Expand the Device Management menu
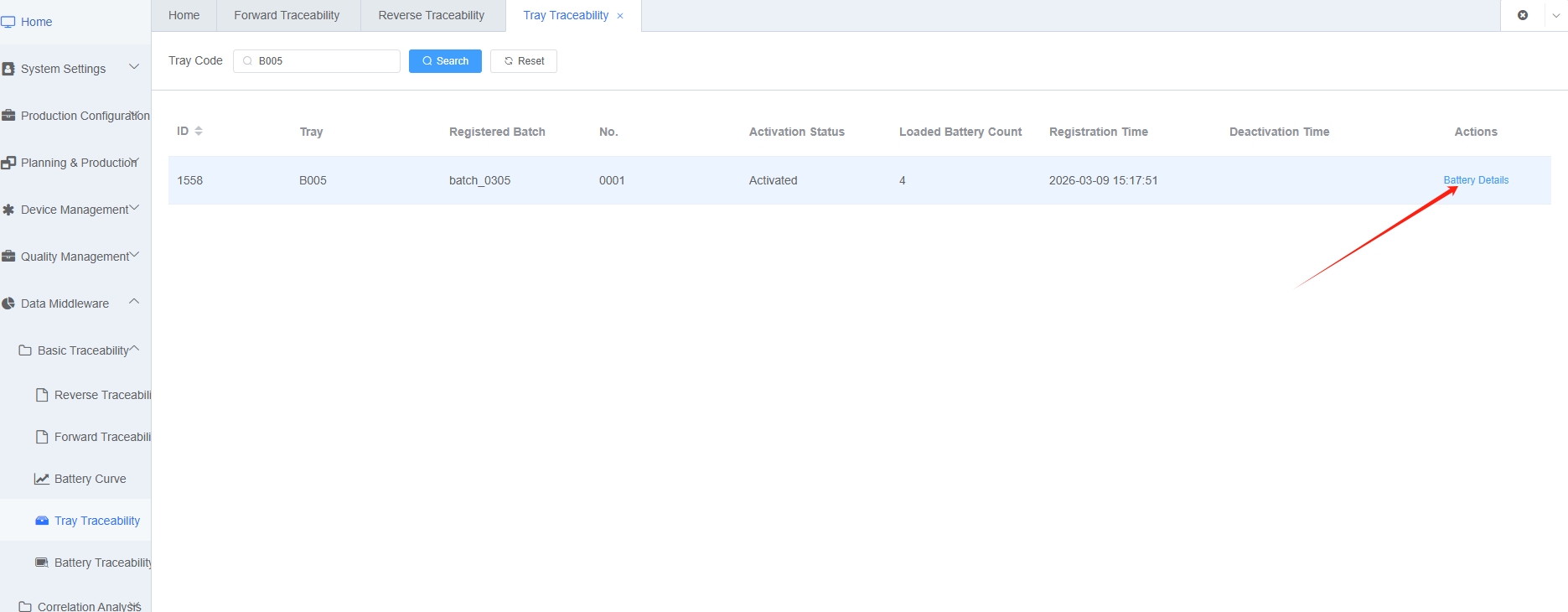 coord(134,208)
